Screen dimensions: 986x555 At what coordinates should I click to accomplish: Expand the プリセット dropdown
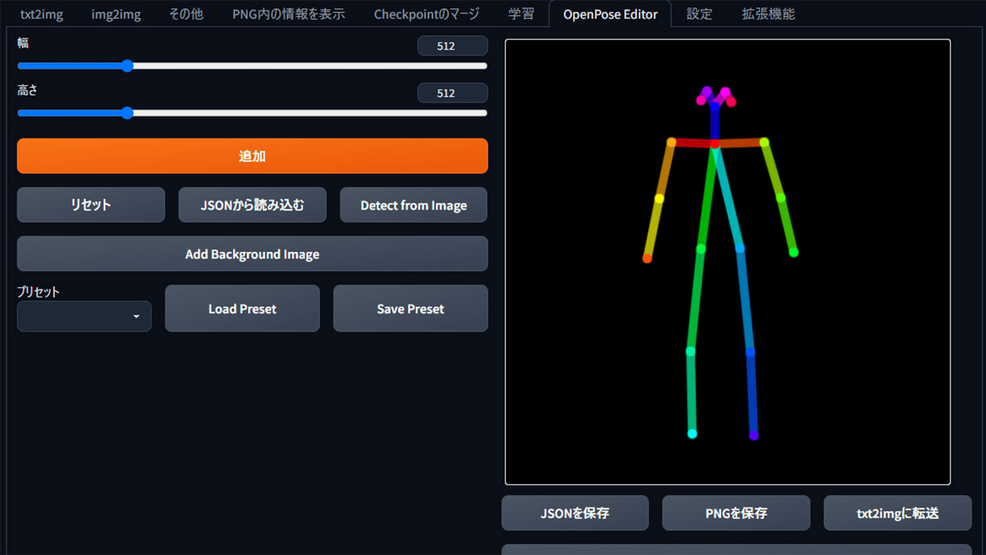85,316
